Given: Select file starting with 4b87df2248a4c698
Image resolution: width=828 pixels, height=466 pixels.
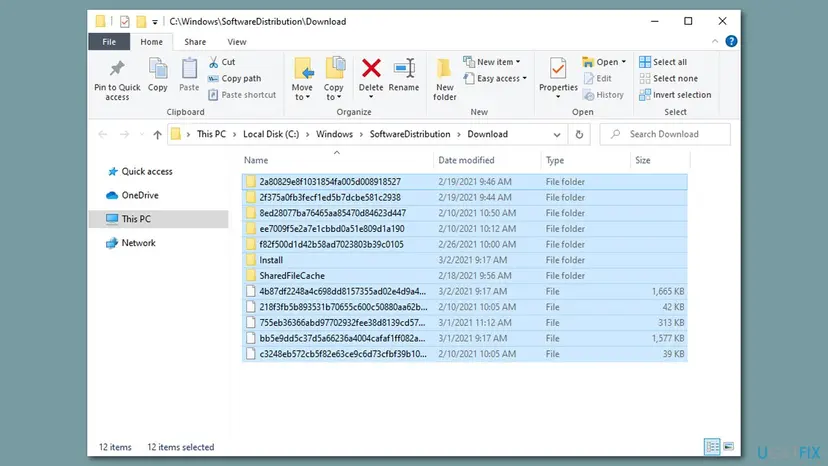Looking at the screenshot, I should 465,291.
